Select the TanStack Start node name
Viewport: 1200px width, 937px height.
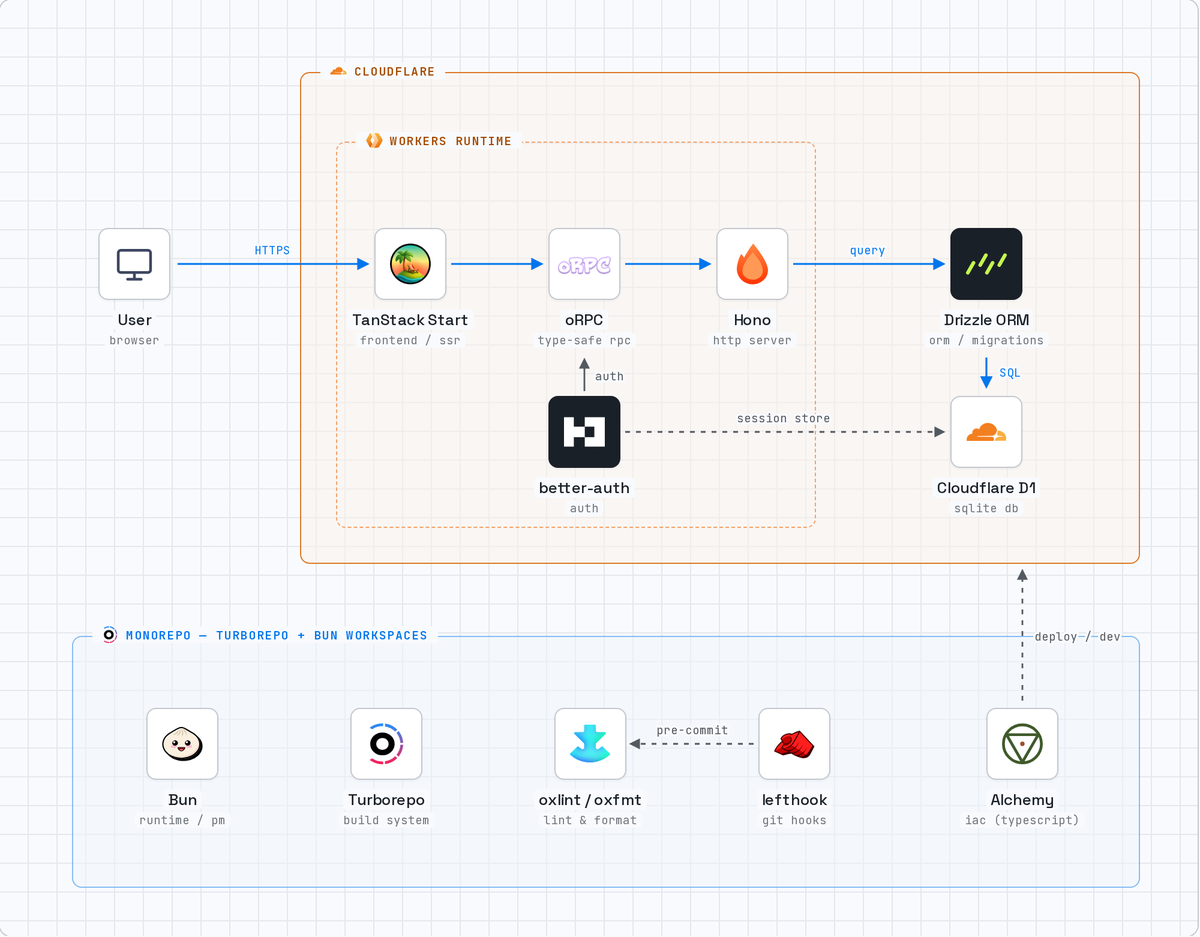click(410, 320)
